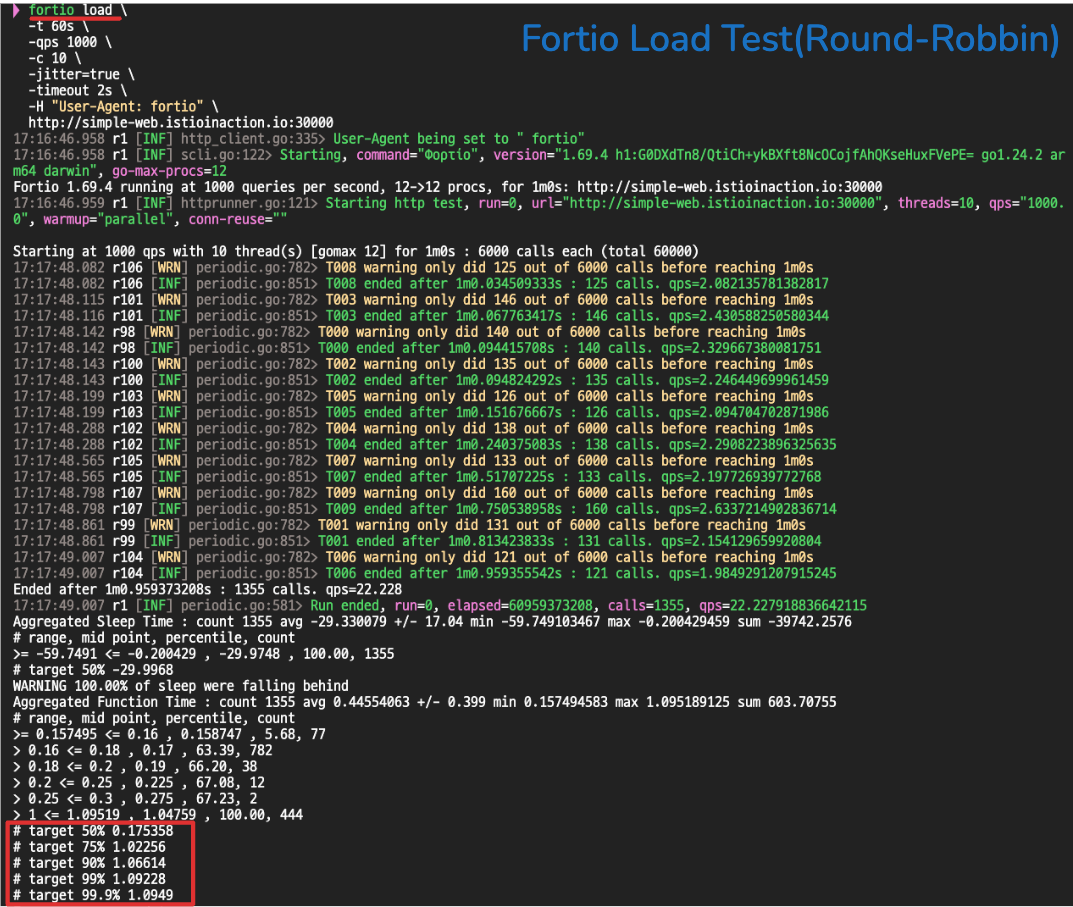Click the '>= 0.157495 <= 0.16' histogram row

tap(169, 734)
